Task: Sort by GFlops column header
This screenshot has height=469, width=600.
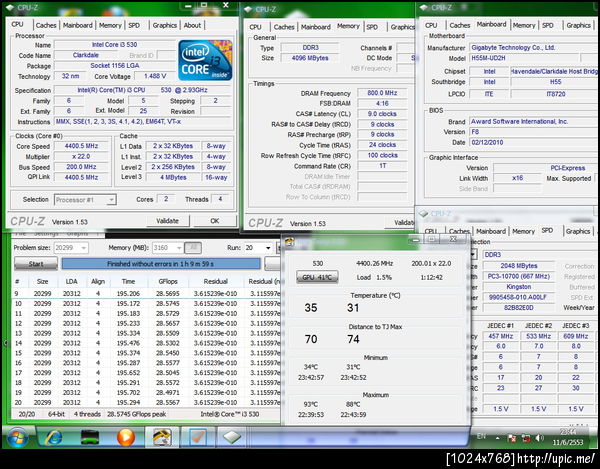Action: point(168,282)
